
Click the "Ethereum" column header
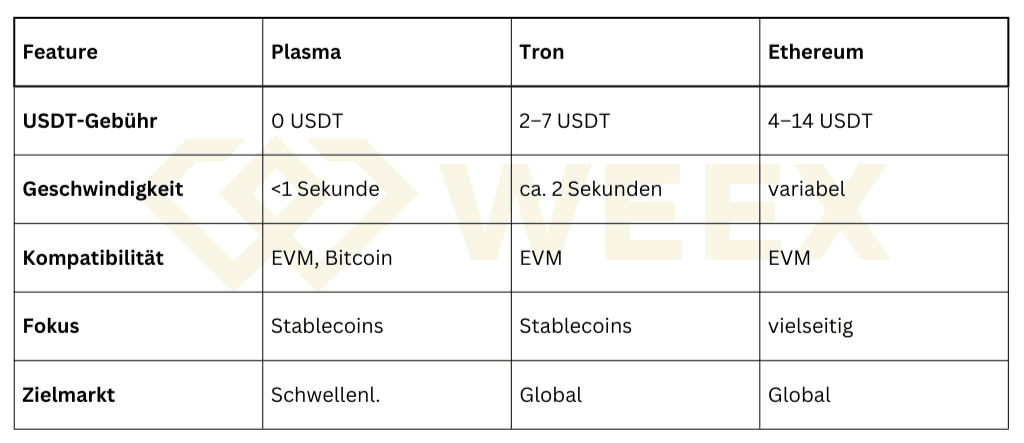click(x=815, y=52)
